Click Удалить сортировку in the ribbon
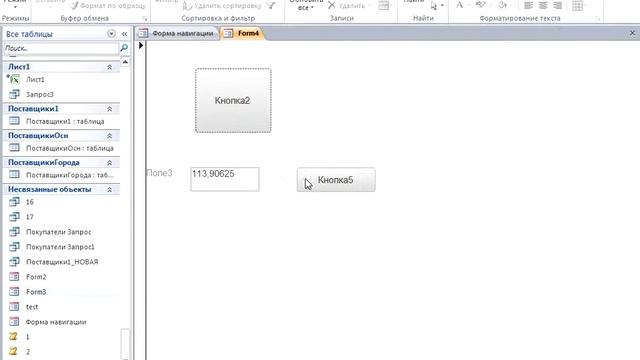Image resolution: width=640 pixels, height=360 pixels. pos(222,6)
